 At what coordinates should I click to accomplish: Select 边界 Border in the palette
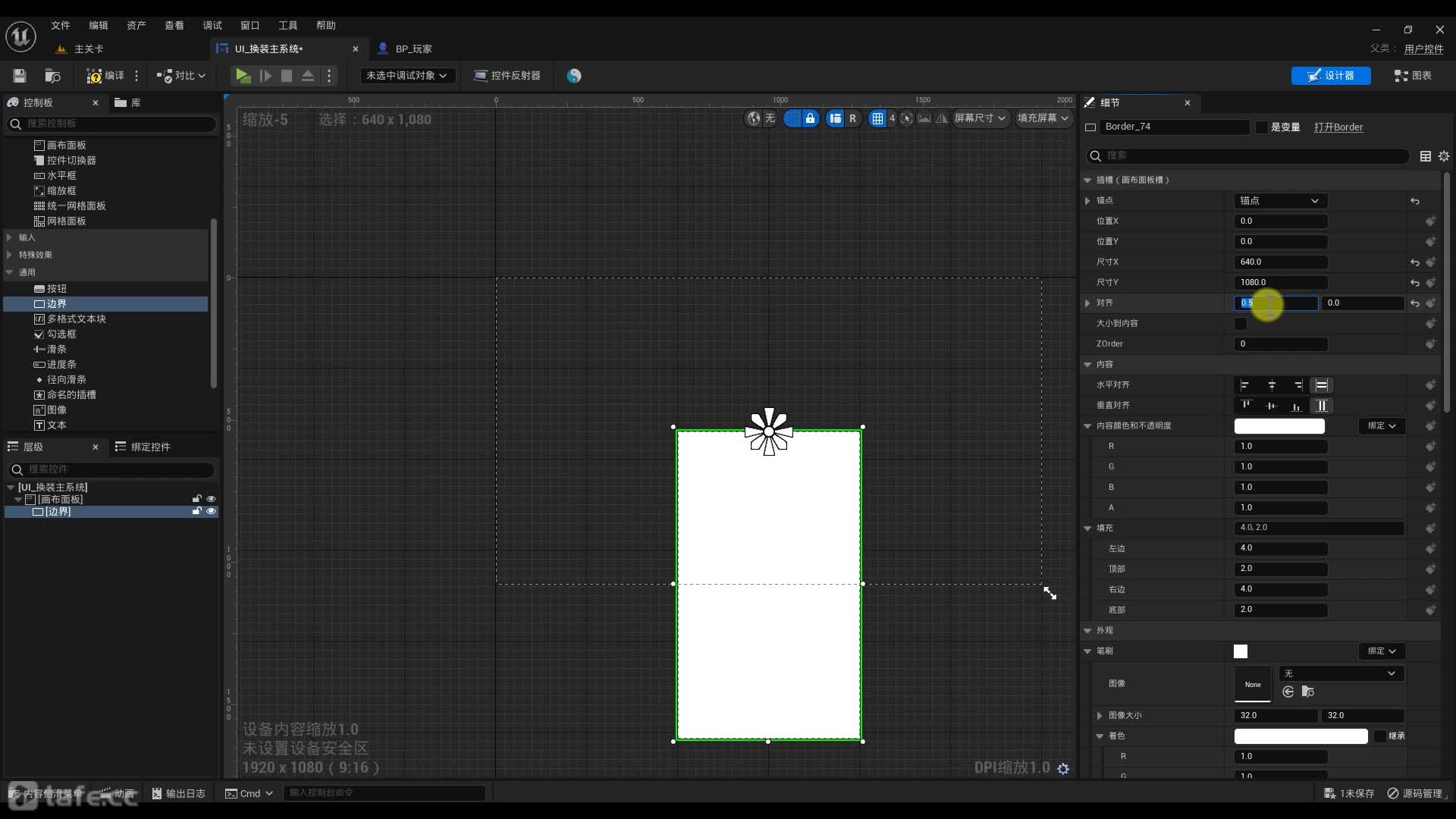coord(106,303)
